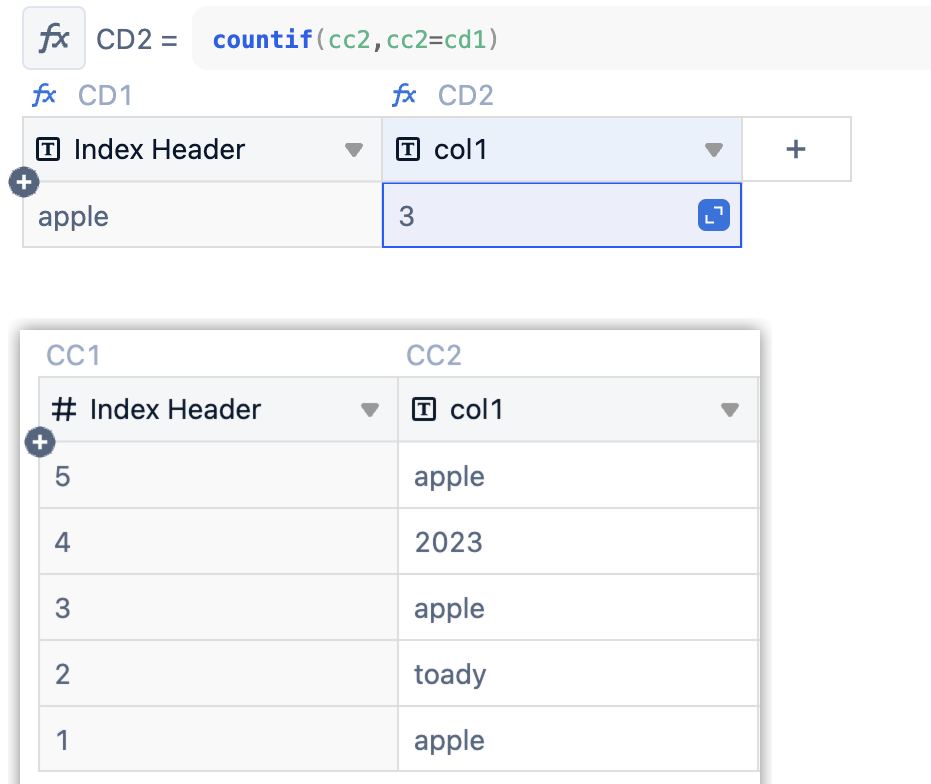Add a row with top table plus circle
Screen dimensions: 931x784
pos(24,182)
